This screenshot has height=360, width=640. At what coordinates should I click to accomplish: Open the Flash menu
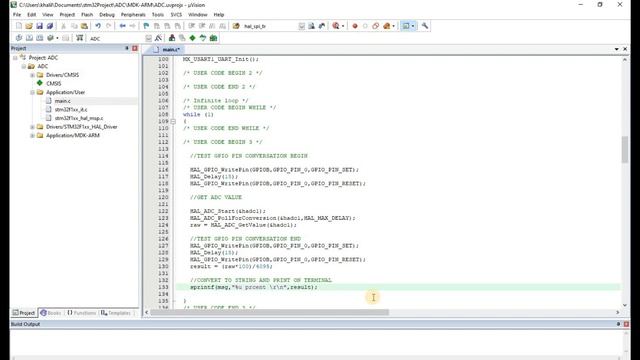point(87,15)
